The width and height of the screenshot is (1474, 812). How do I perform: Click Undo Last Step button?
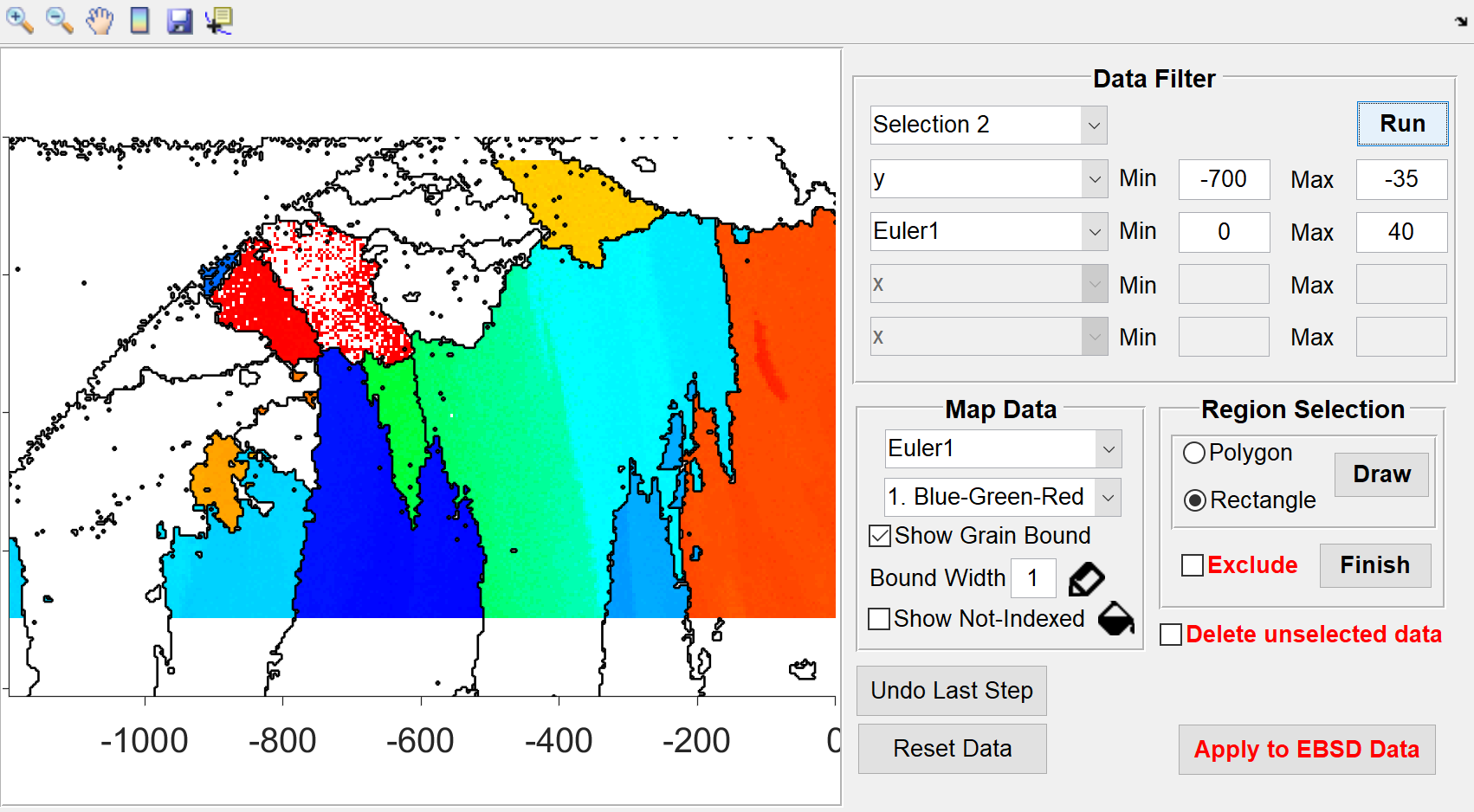click(952, 691)
